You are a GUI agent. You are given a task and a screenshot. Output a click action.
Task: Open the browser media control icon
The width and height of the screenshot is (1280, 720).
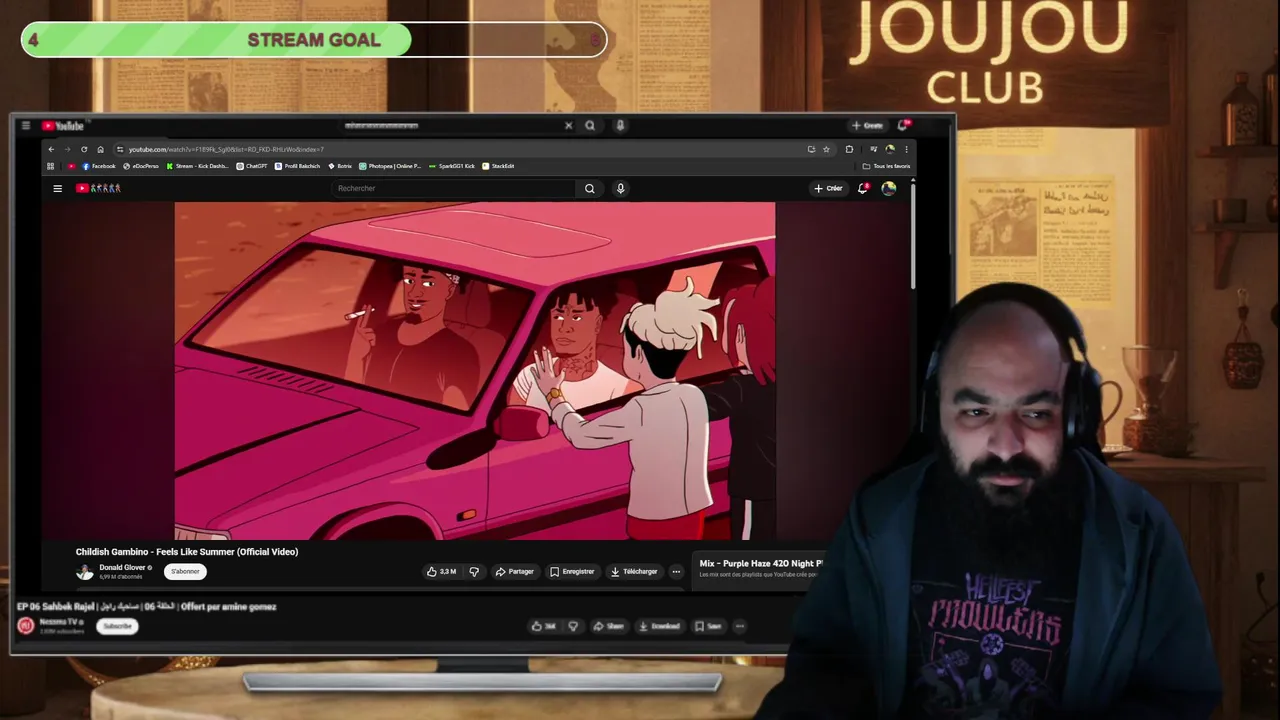873,149
